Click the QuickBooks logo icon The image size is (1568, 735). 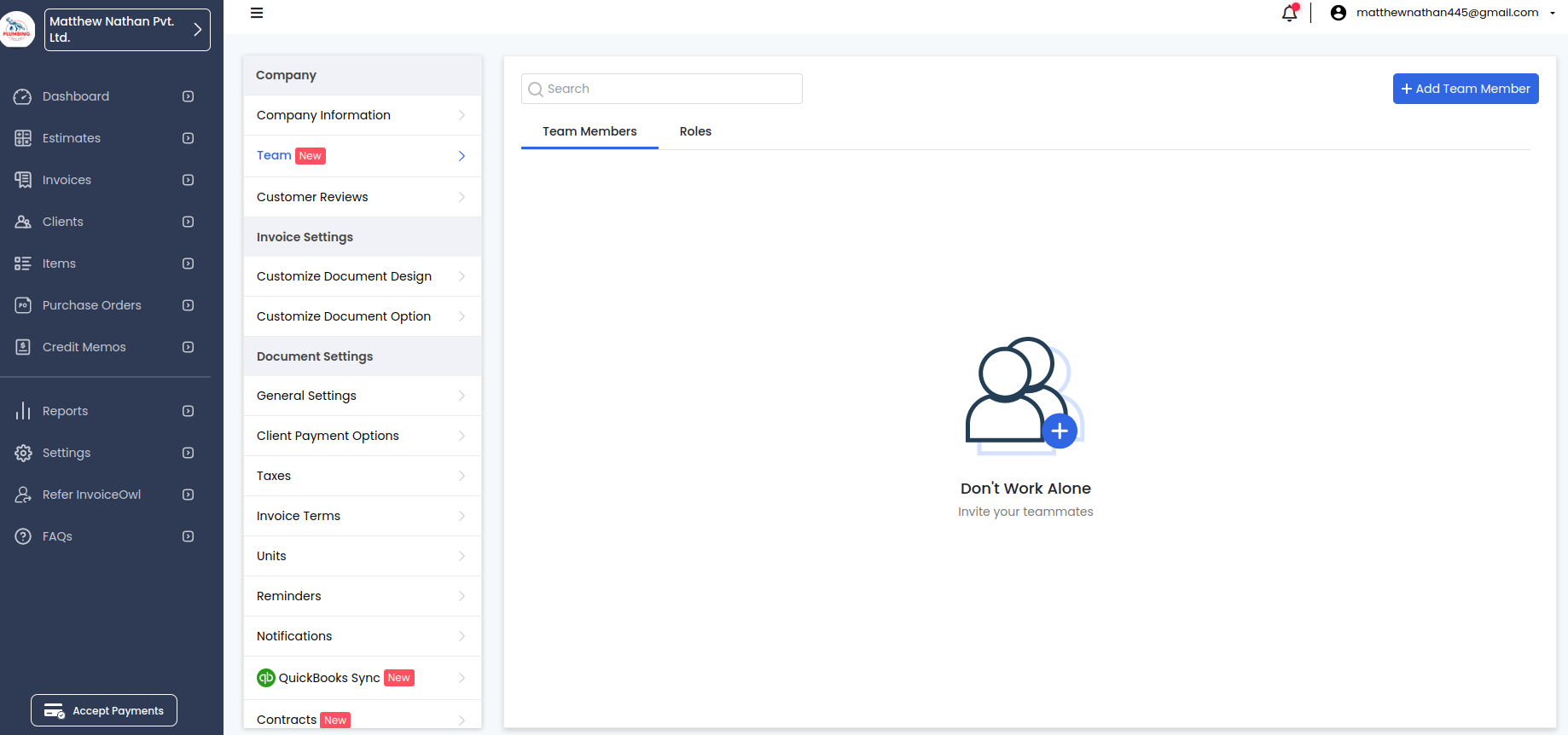pos(266,678)
